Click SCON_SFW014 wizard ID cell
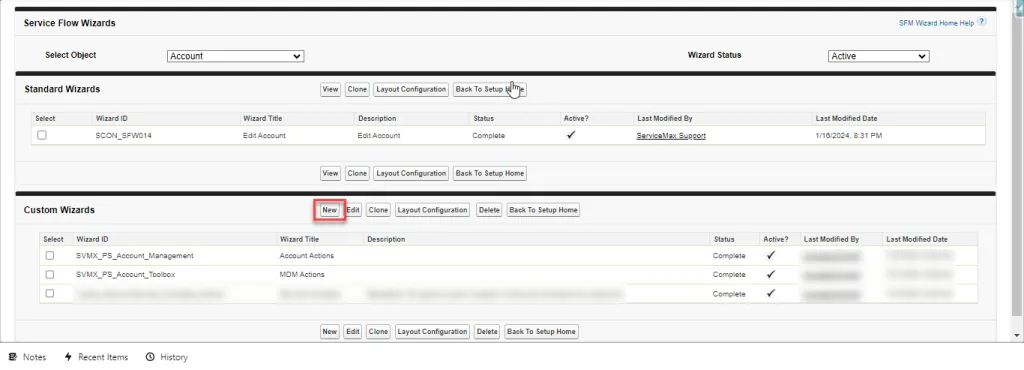Screen dimensions: 1024x370 coord(123,136)
